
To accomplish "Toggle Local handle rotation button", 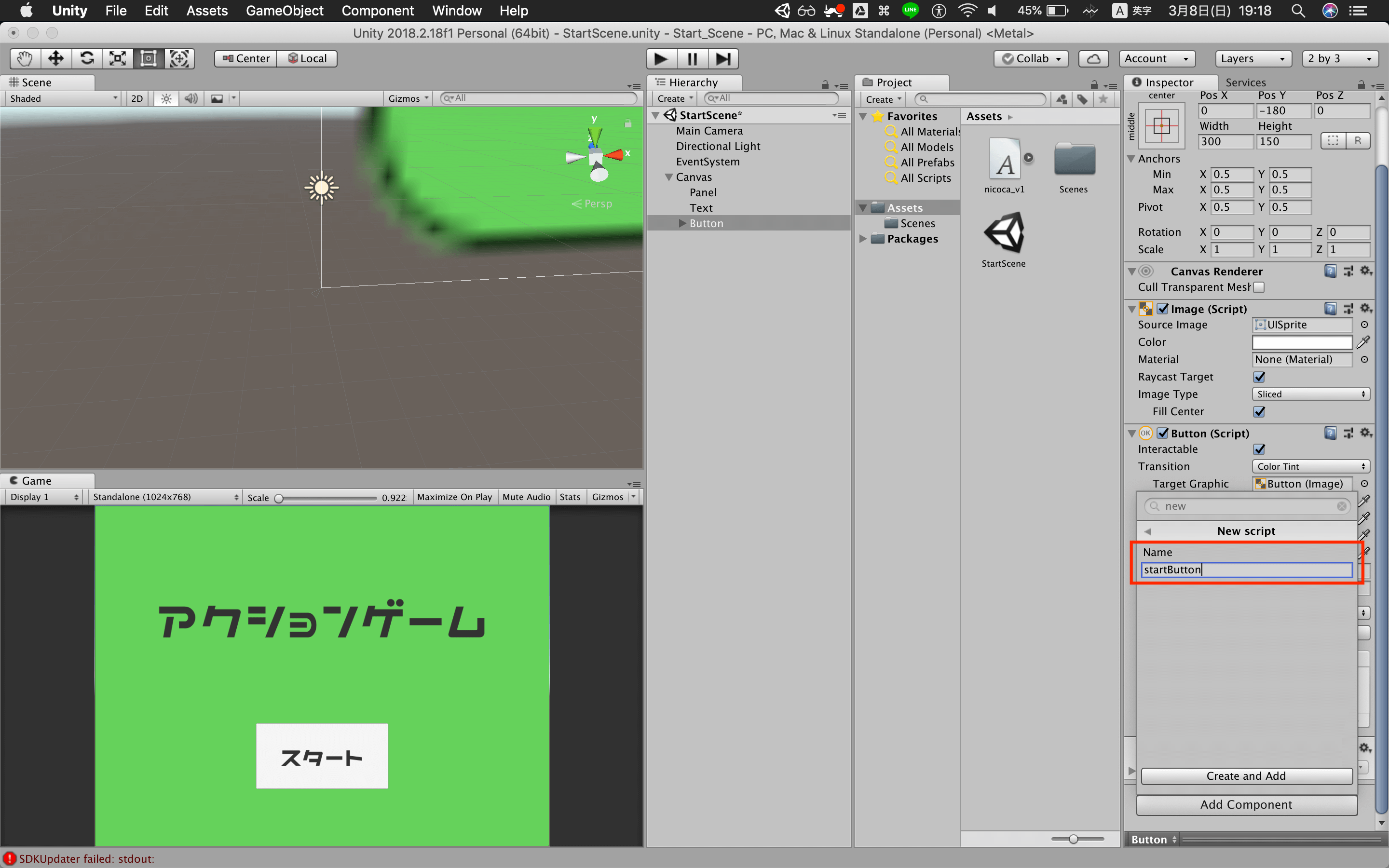I will [307, 58].
